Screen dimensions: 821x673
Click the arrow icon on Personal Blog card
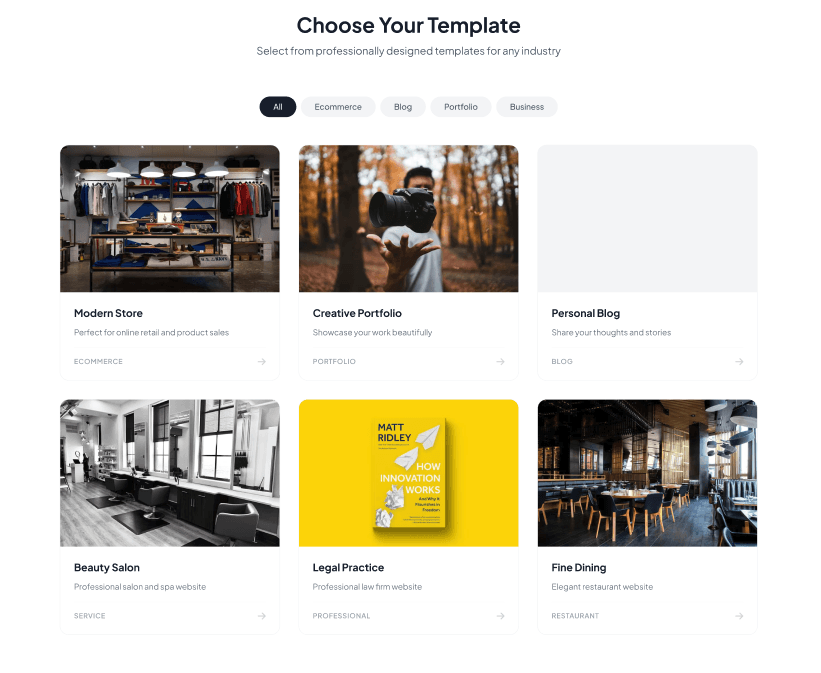(x=739, y=362)
